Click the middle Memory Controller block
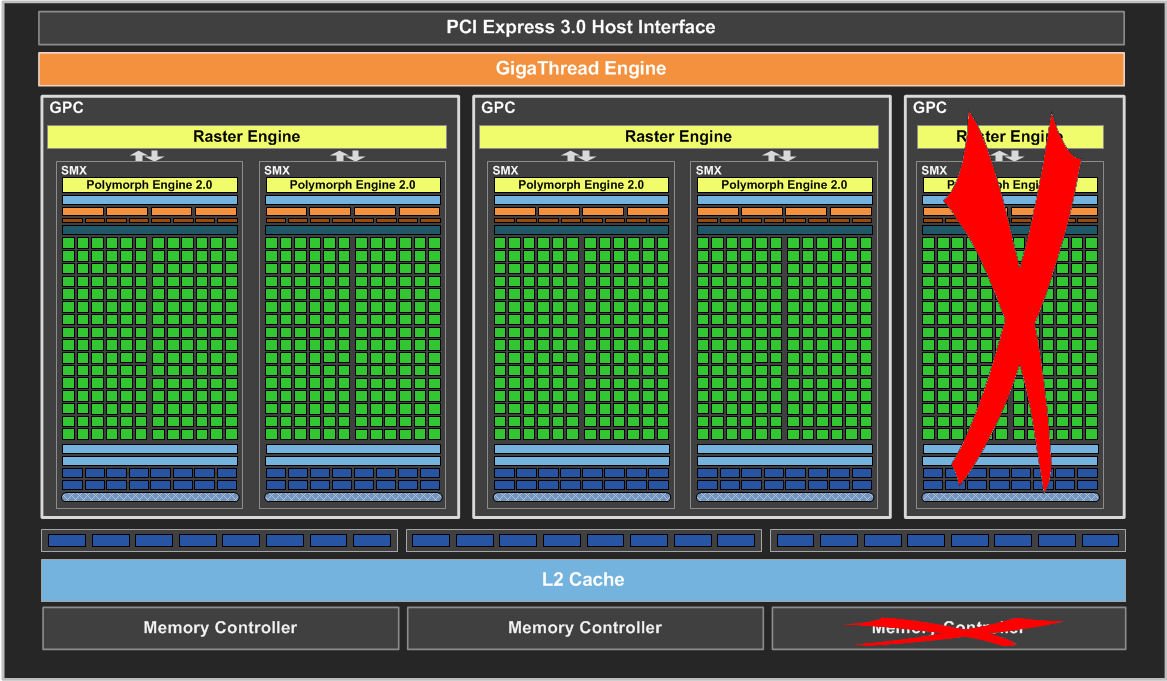 point(585,627)
